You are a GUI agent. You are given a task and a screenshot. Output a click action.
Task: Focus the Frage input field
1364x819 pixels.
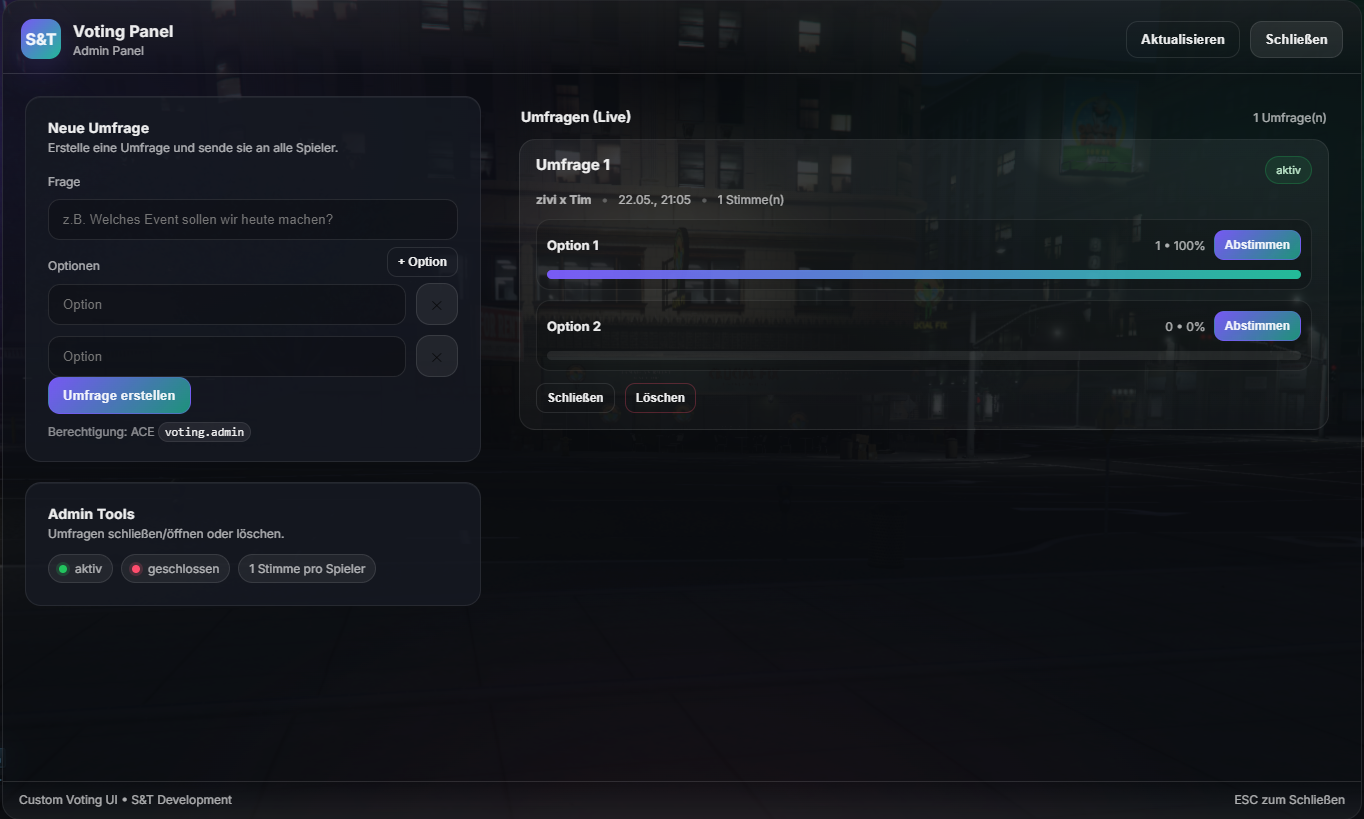click(x=253, y=219)
